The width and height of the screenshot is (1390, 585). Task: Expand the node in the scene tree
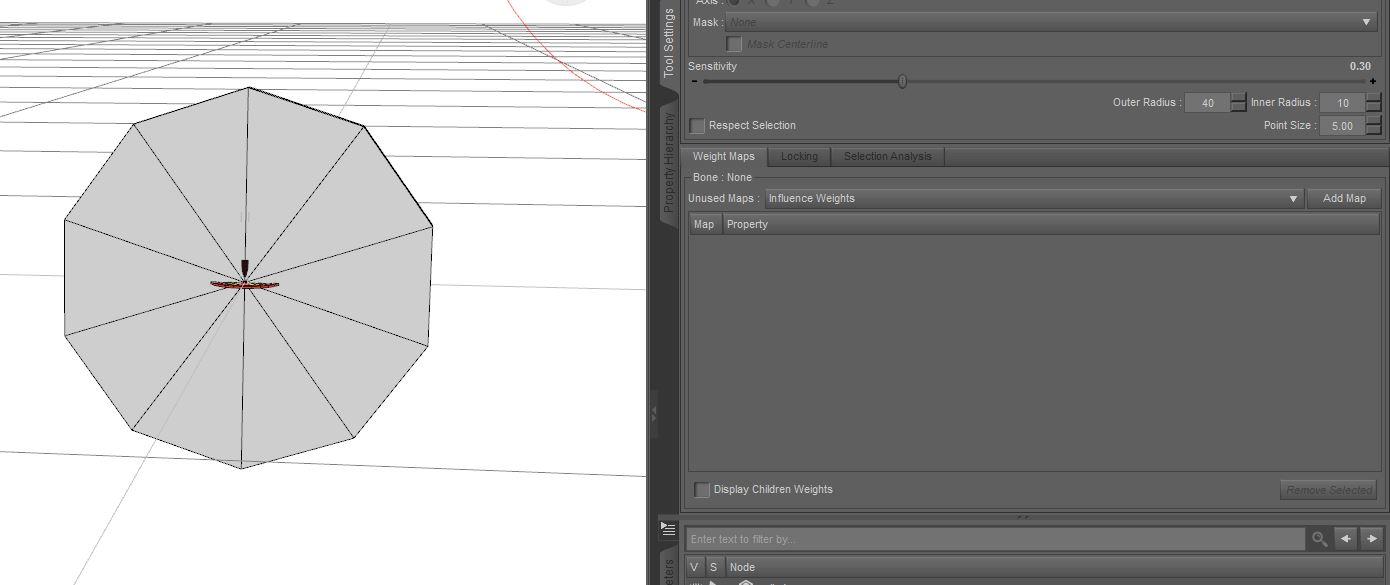pos(713,582)
